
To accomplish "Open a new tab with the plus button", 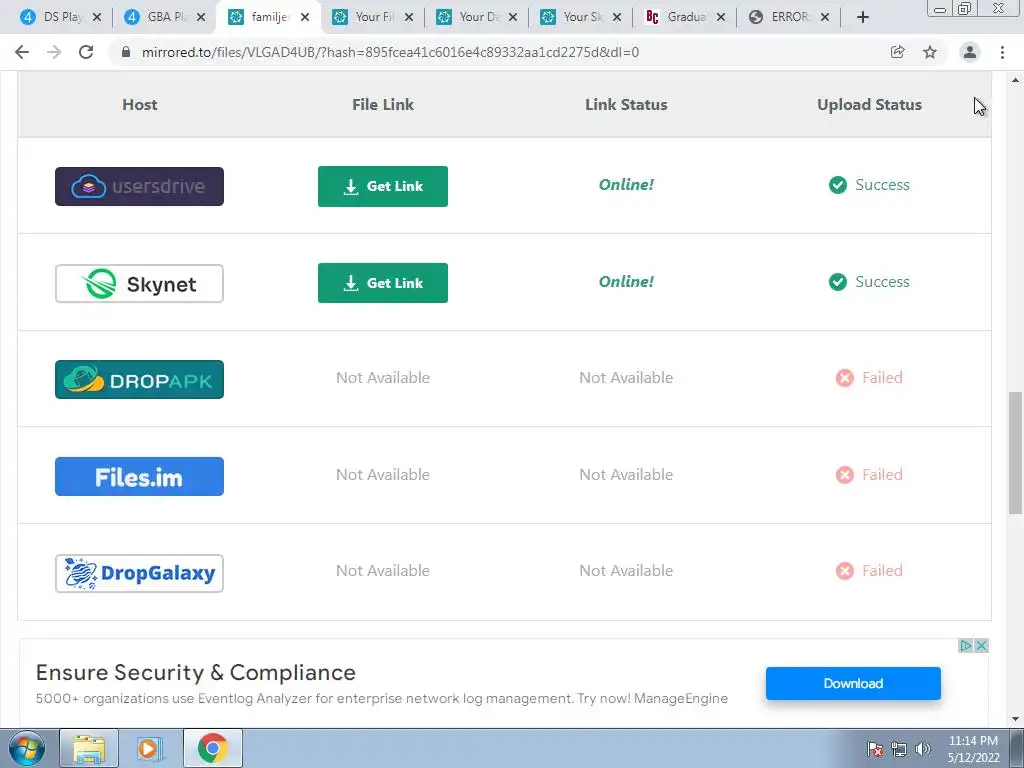I will (x=863, y=17).
